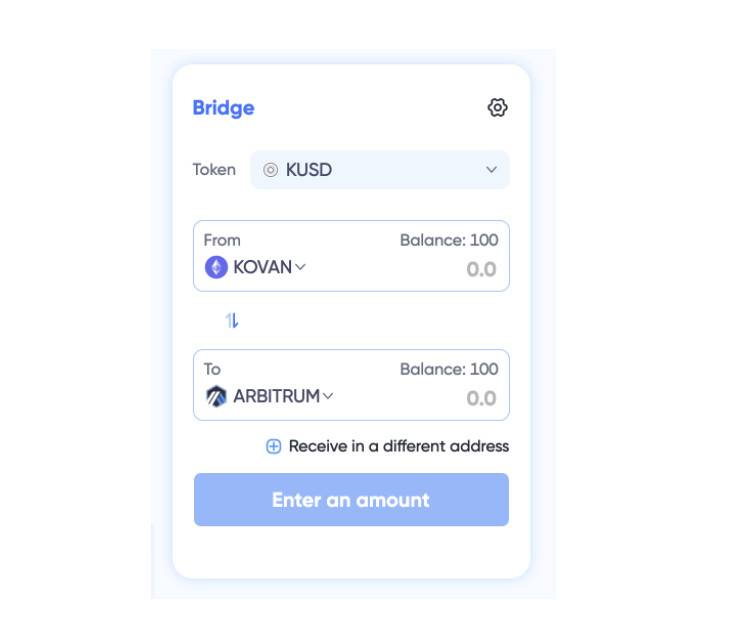Viewport: 731px width, 618px height.
Task: Click the chevron next to ARBITRUM
Action: click(x=328, y=396)
